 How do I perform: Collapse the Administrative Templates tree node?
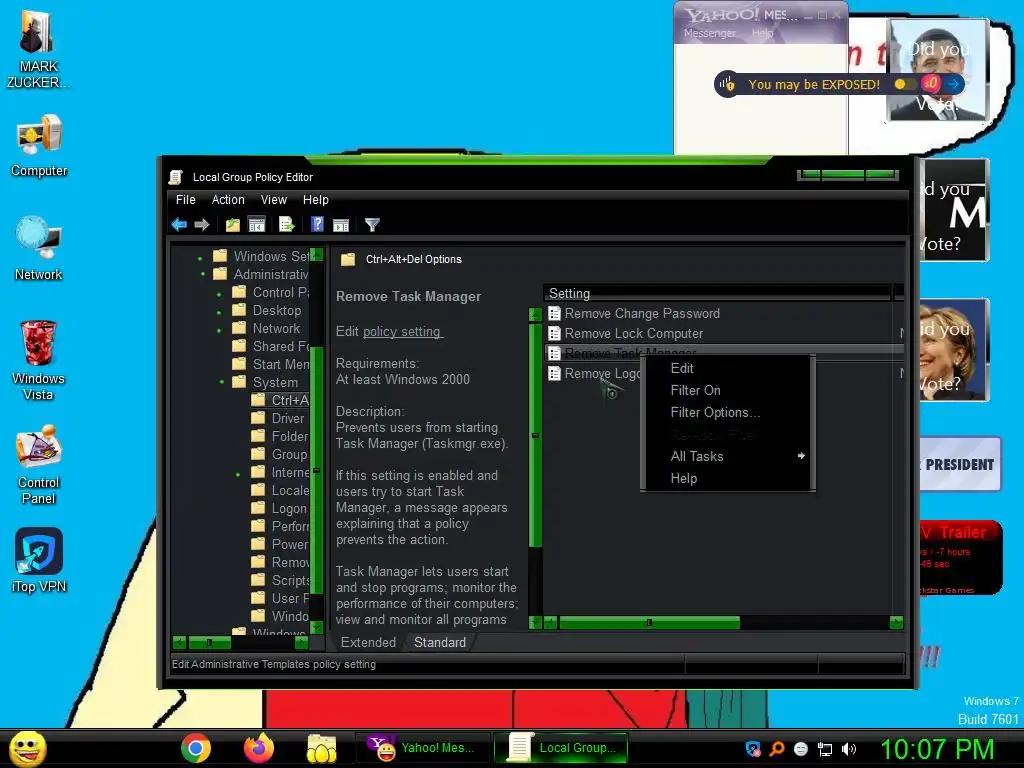203,274
